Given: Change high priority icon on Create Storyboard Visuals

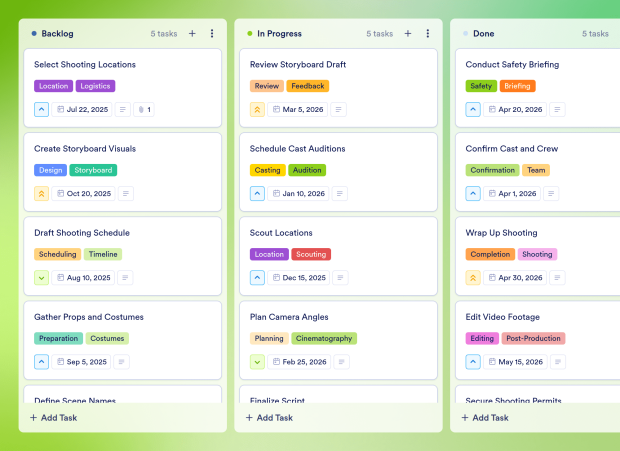Looking at the screenshot, I should 42,194.
